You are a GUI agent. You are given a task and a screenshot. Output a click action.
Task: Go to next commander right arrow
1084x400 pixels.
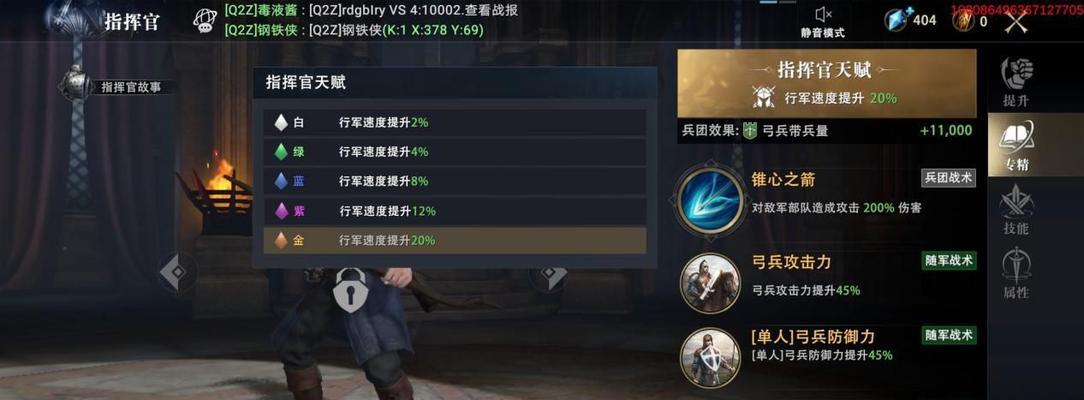551,276
